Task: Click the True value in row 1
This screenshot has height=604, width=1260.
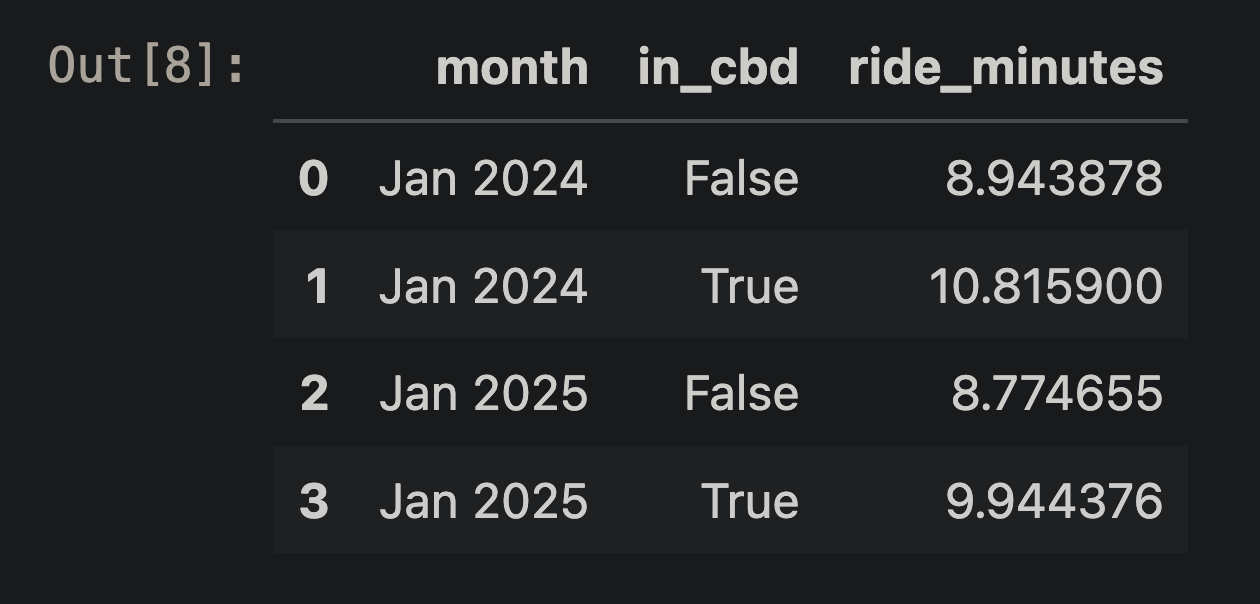Action: tap(749, 286)
